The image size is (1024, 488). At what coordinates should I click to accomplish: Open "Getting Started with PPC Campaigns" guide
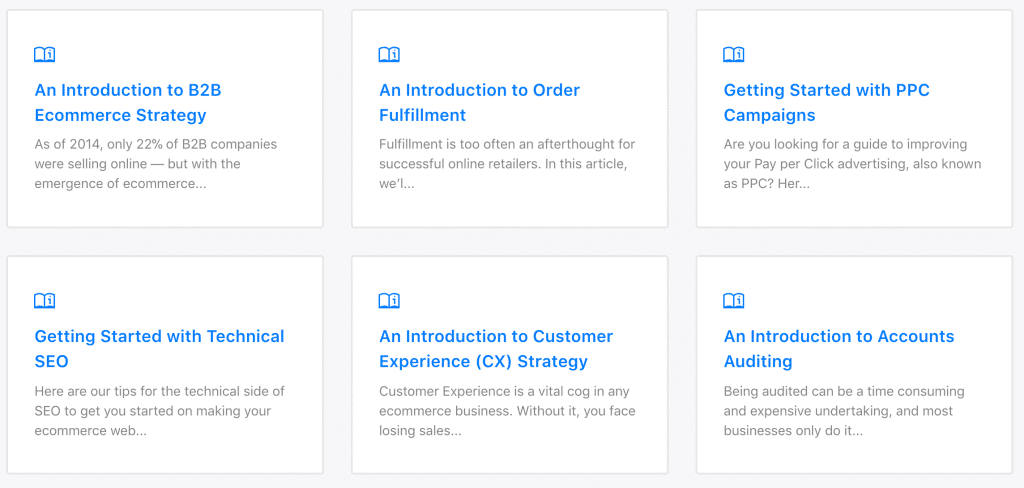pos(826,102)
